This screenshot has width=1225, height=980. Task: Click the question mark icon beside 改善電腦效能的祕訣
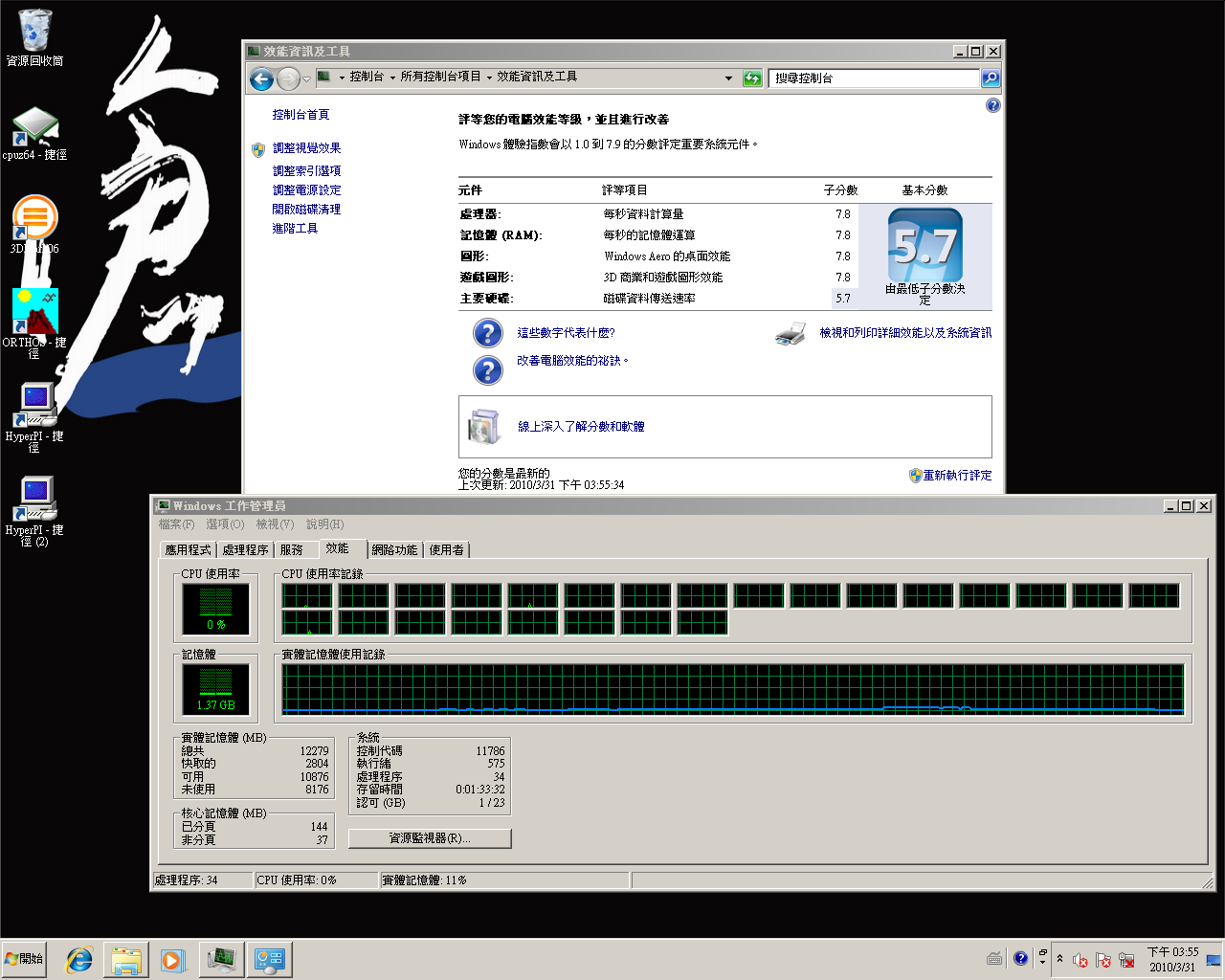(x=488, y=369)
